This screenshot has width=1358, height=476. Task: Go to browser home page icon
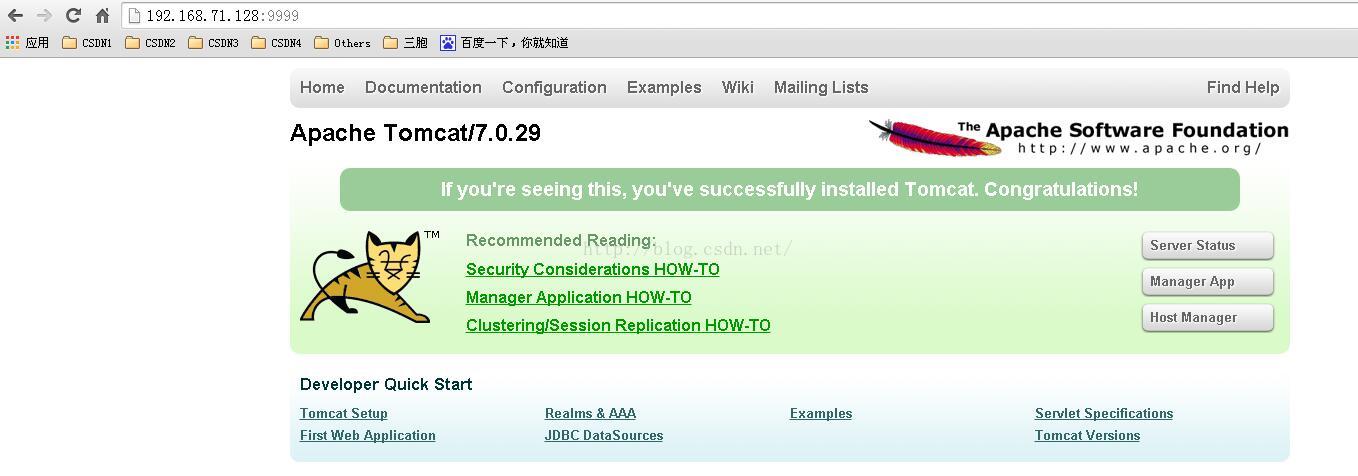(102, 15)
